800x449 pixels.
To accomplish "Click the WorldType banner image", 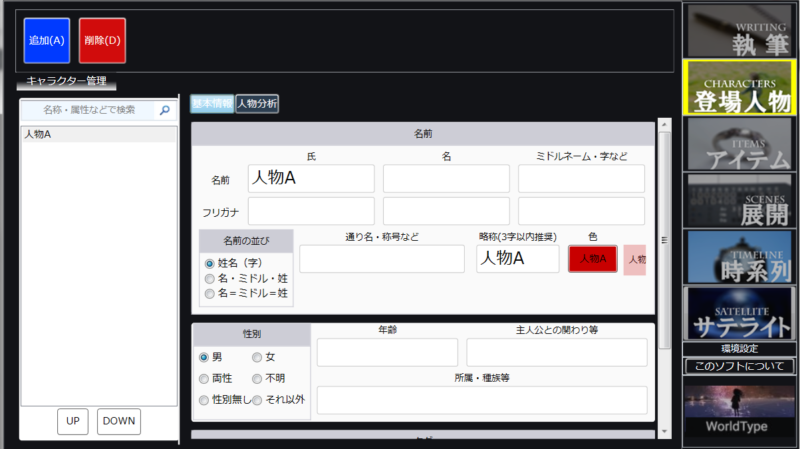I will [x=739, y=410].
